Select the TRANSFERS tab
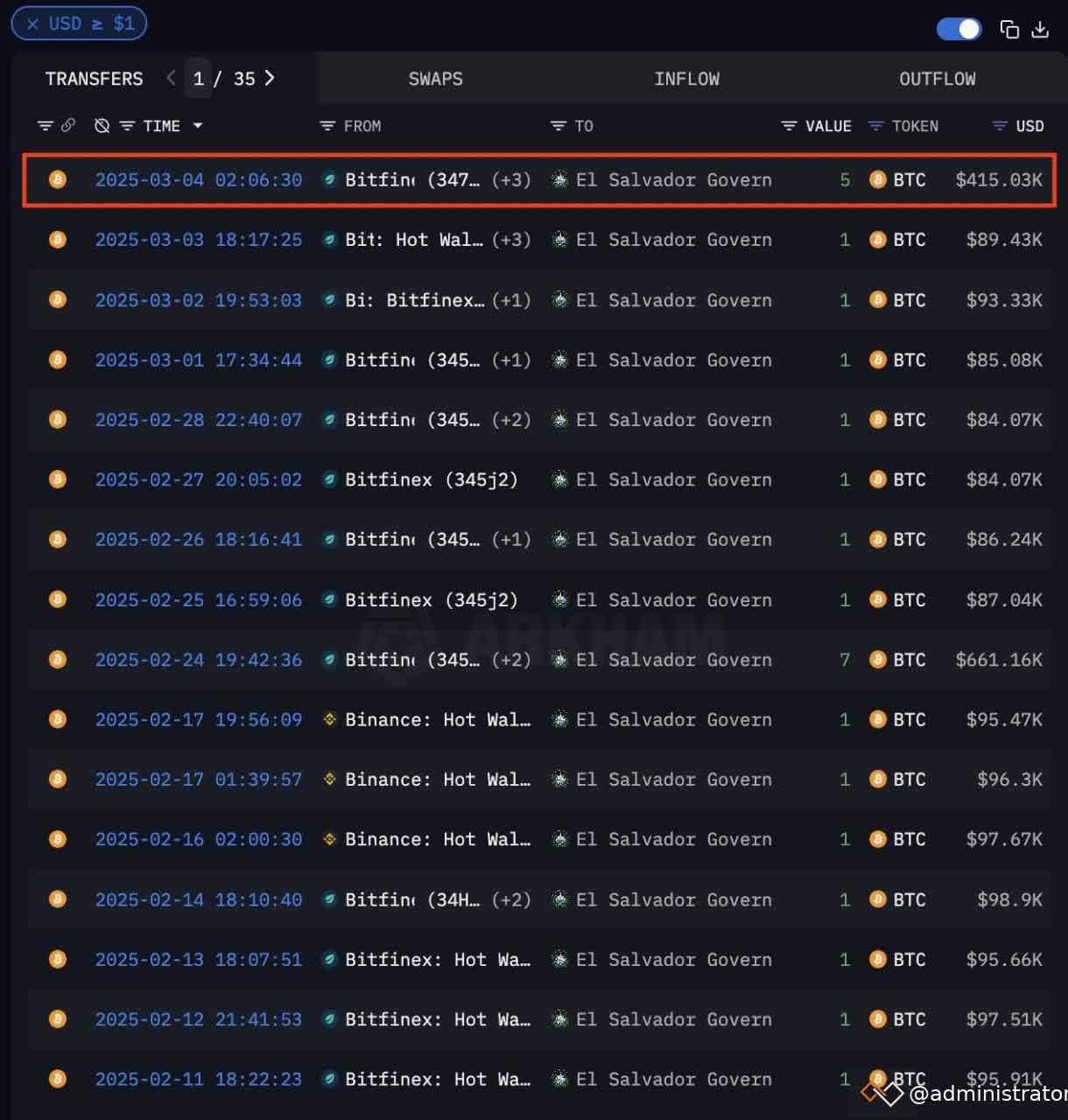 [94, 79]
